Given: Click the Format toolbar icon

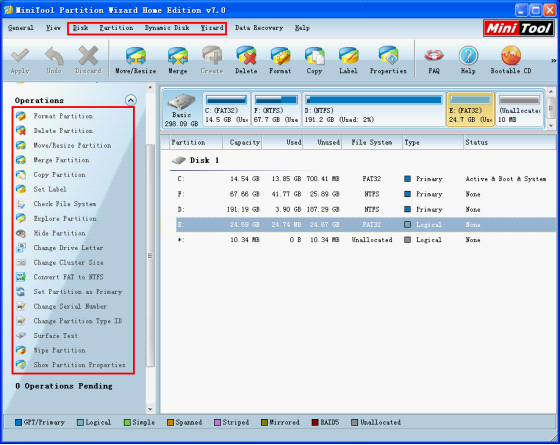Looking at the screenshot, I should 280,60.
